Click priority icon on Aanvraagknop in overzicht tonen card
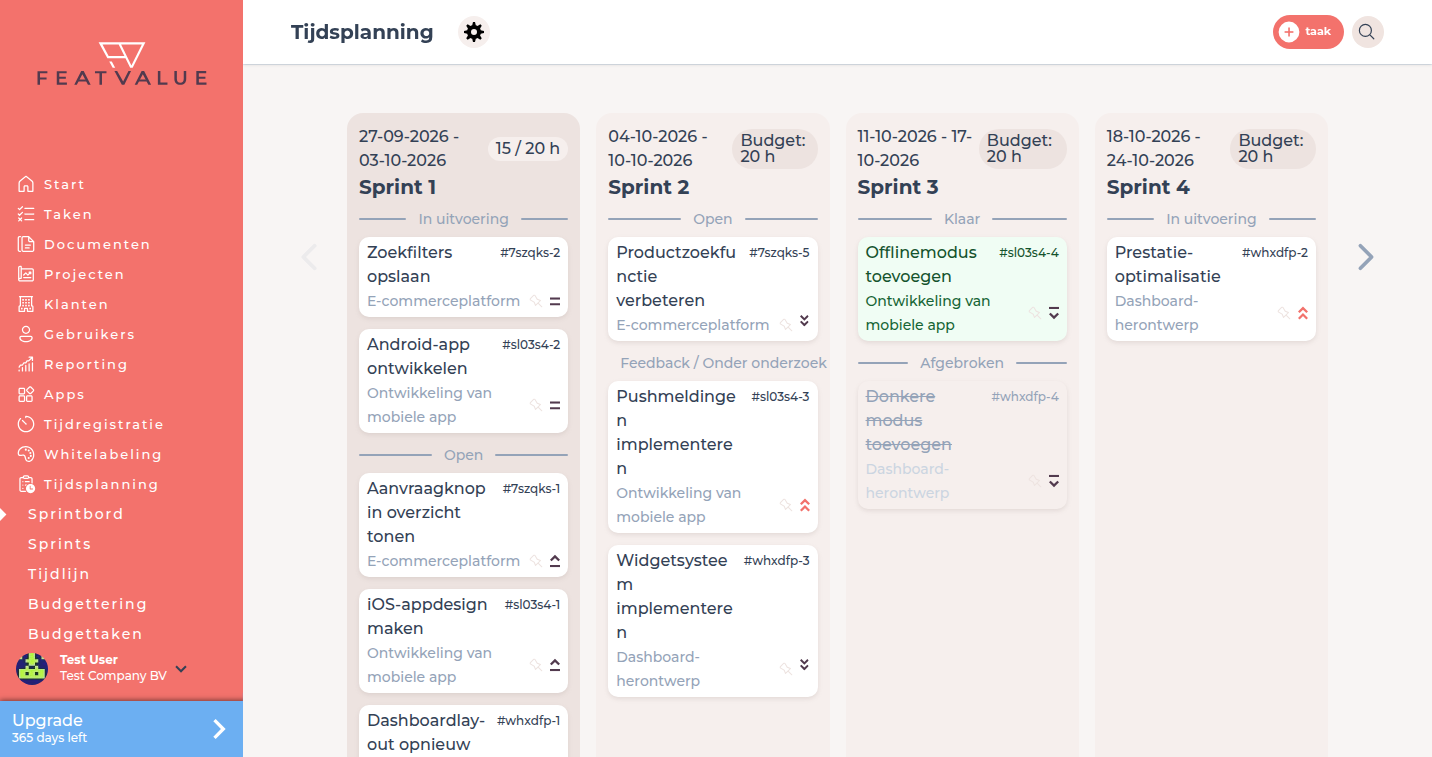The width and height of the screenshot is (1432, 757). coord(555,561)
